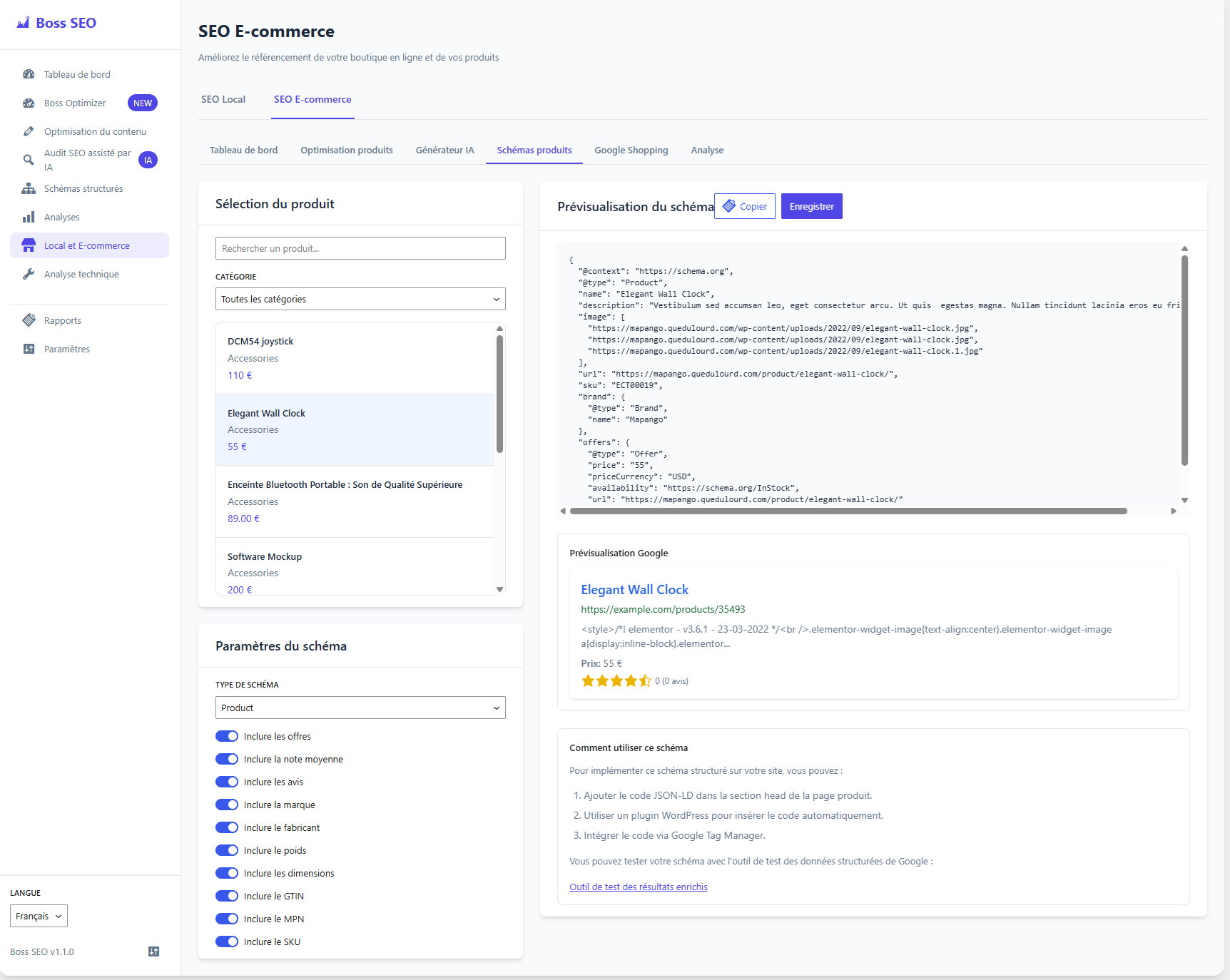Disable the Inclure les offres toggle

coord(227,736)
